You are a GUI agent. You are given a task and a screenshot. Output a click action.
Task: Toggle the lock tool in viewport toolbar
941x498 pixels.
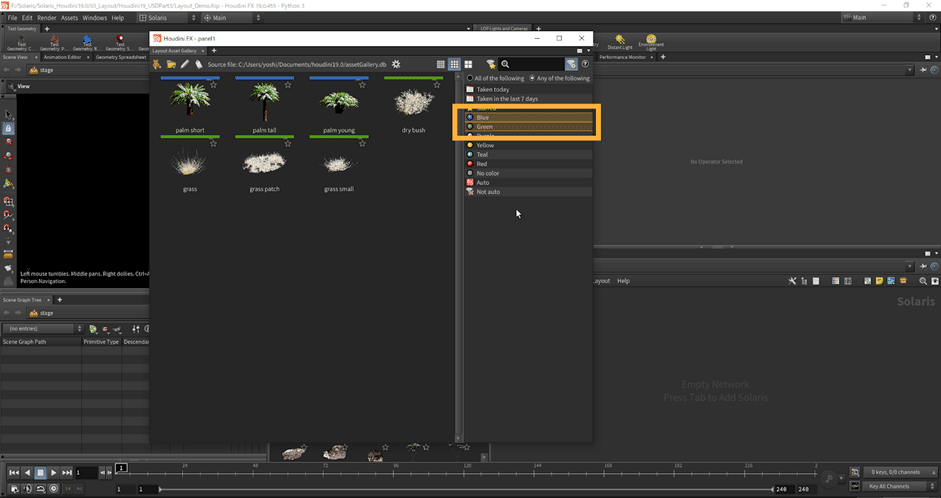pos(8,128)
